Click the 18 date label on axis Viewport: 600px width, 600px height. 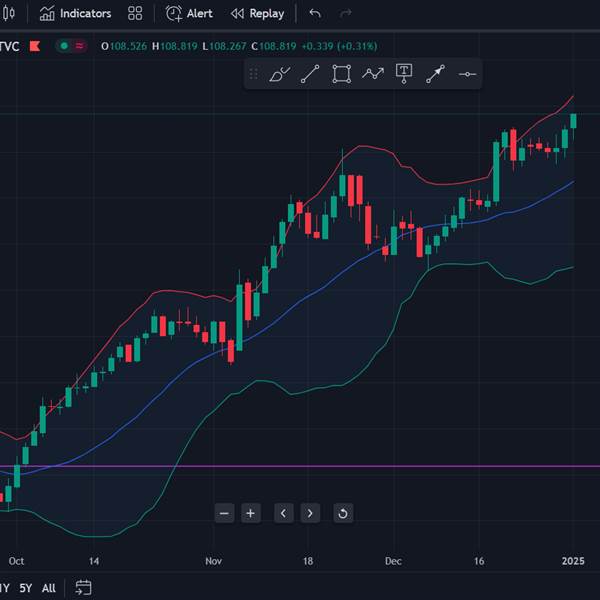pos(308,561)
